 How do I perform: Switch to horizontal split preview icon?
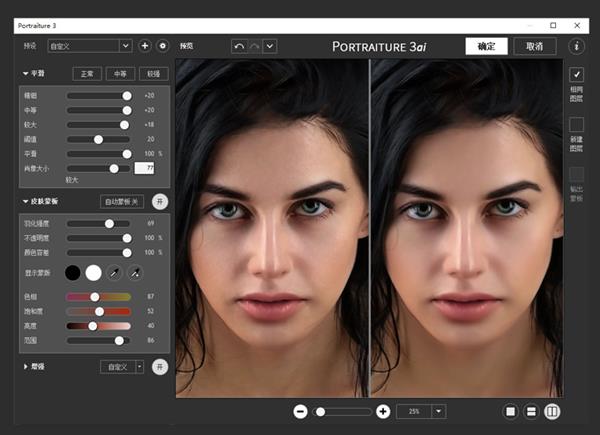pos(531,411)
